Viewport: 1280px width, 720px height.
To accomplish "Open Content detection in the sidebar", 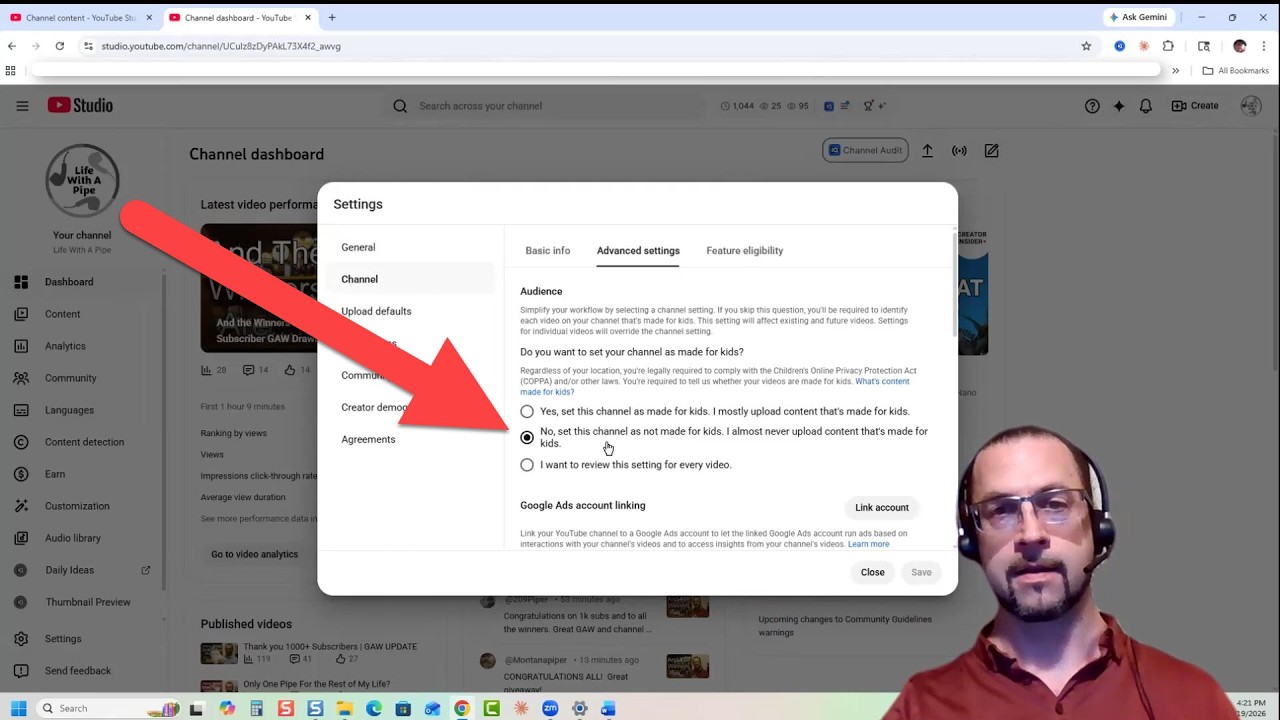I will click(82, 442).
